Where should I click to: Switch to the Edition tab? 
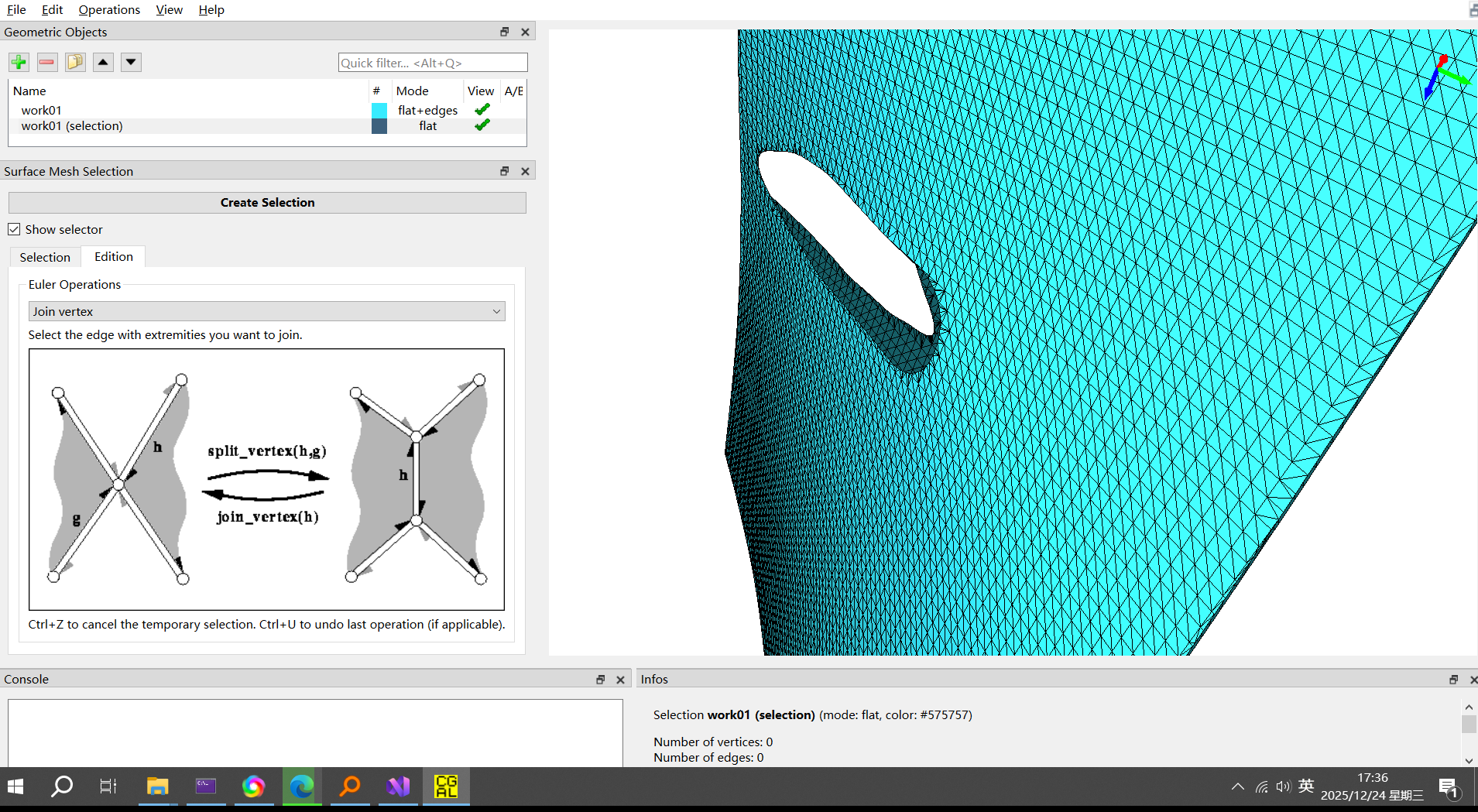tap(113, 256)
